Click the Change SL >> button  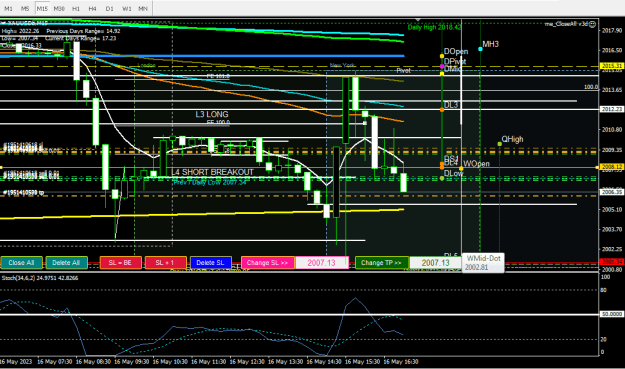267,263
